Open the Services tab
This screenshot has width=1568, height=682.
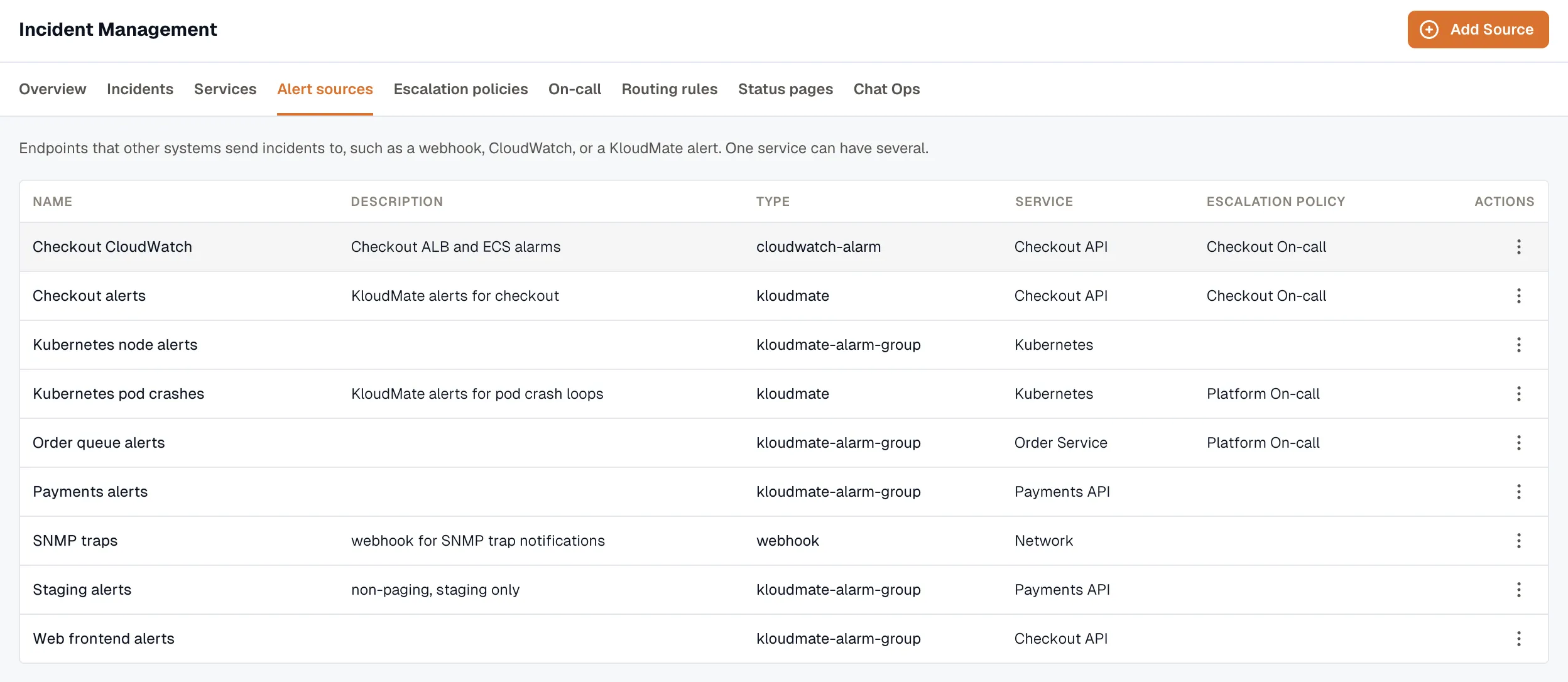[x=225, y=89]
